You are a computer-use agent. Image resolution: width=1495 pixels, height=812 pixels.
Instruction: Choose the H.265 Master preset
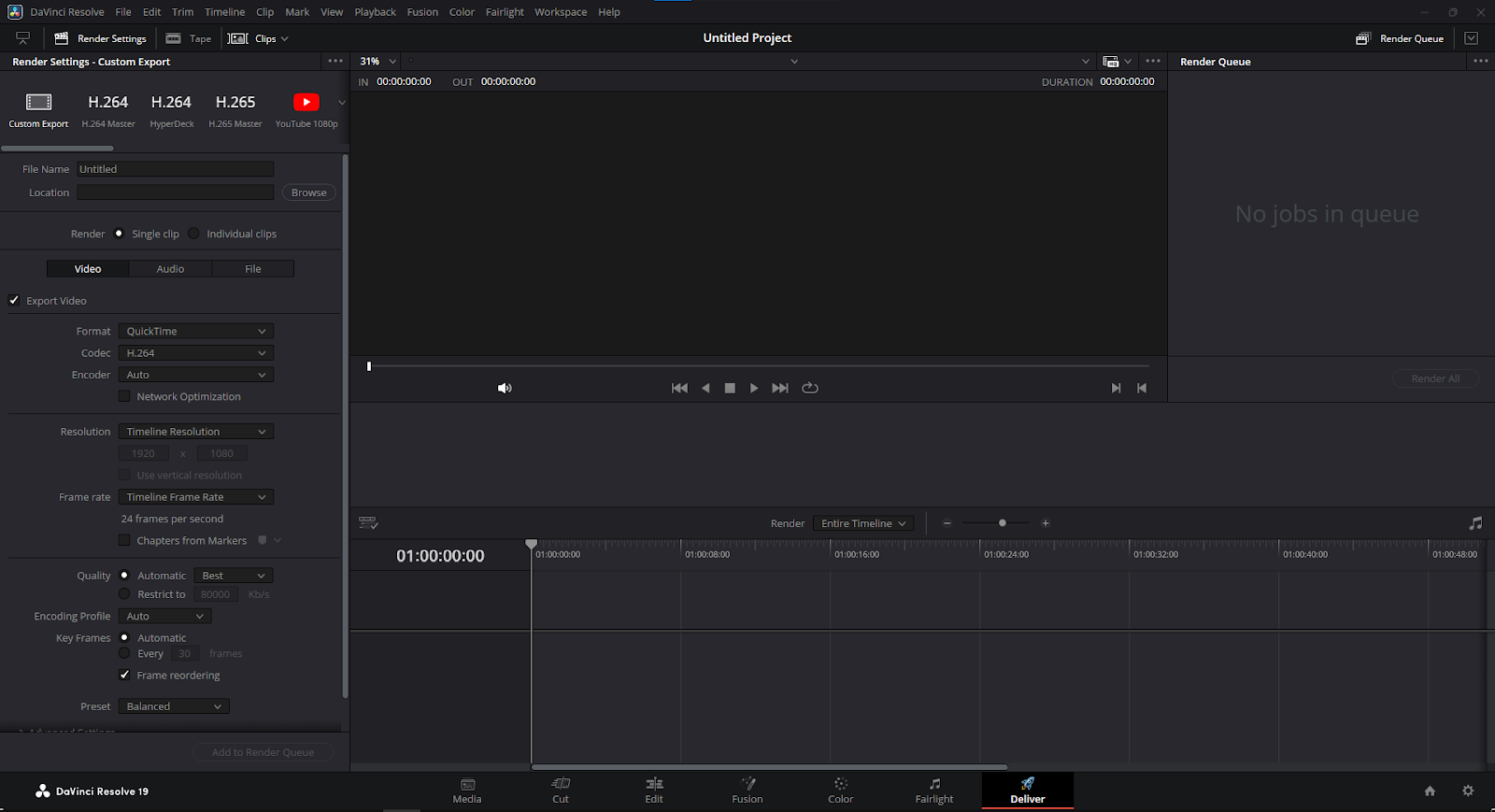point(235,109)
